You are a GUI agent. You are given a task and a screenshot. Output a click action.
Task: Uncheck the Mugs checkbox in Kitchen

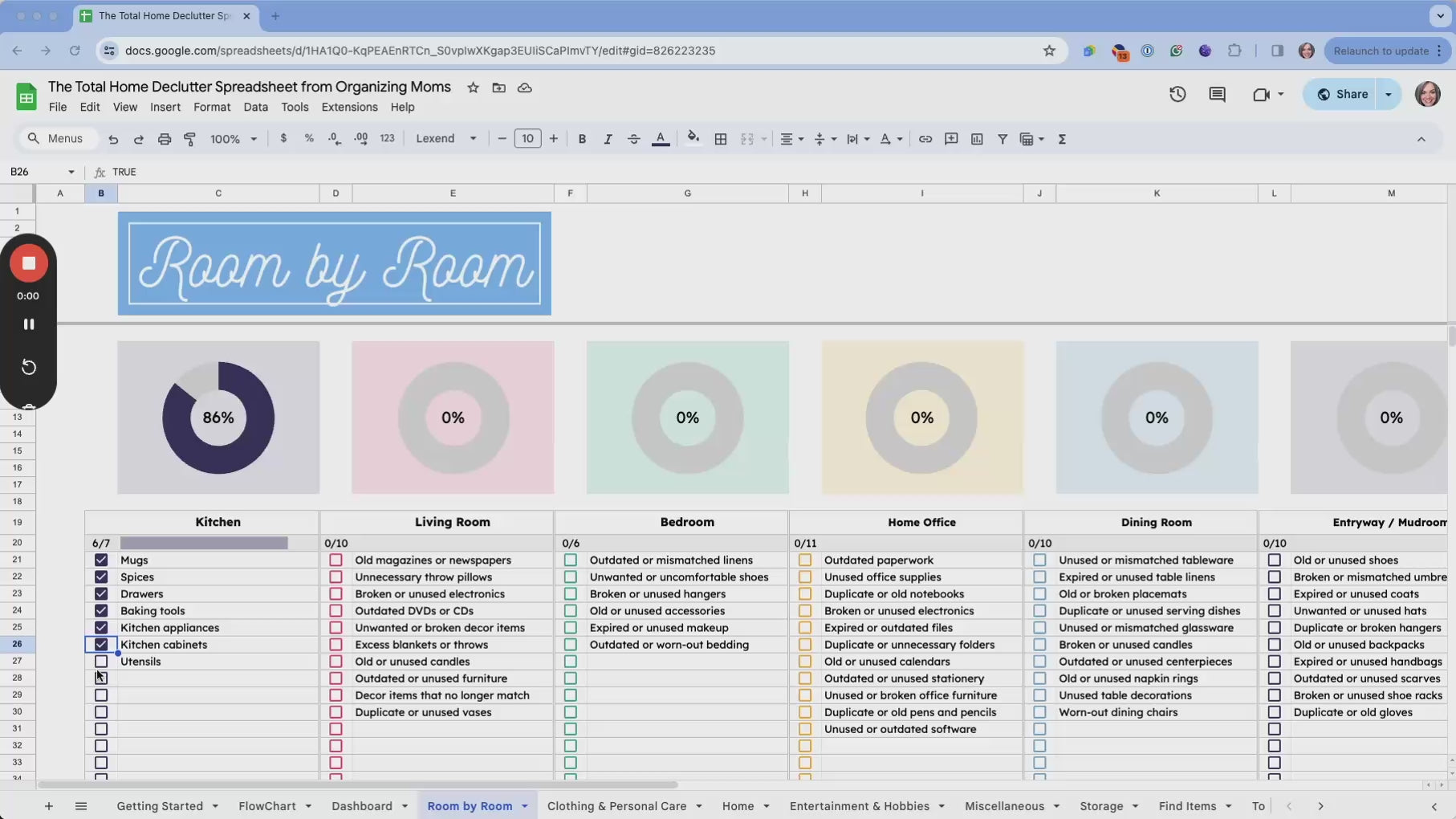(x=101, y=560)
